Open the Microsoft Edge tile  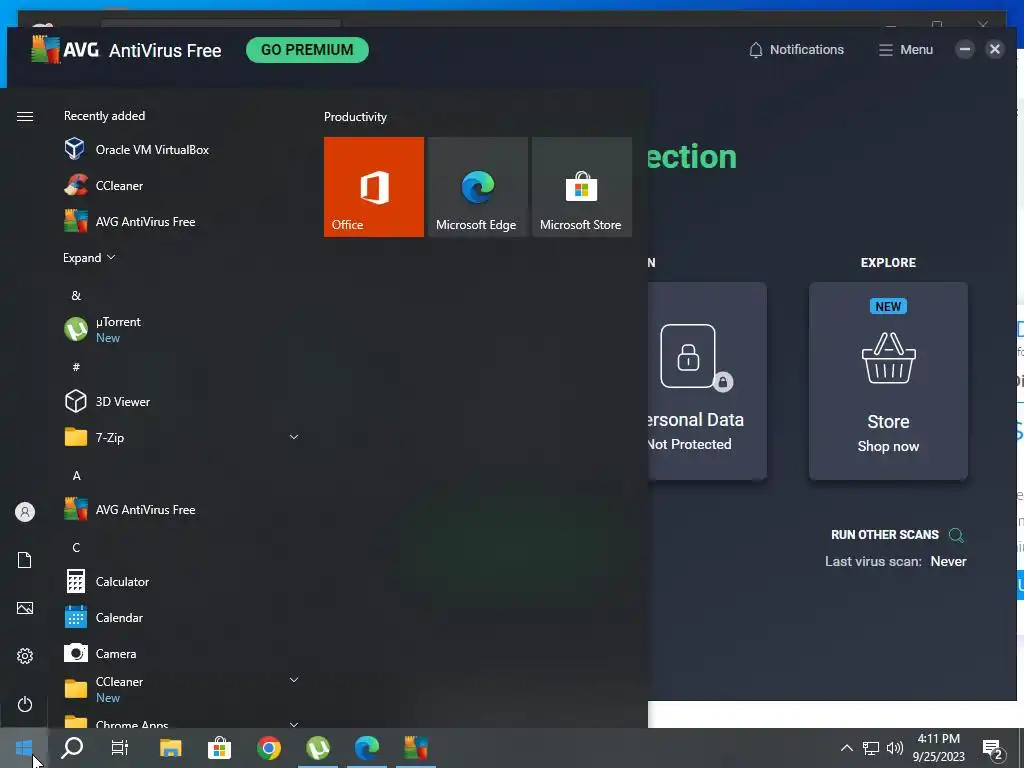[x=477, y=187]
